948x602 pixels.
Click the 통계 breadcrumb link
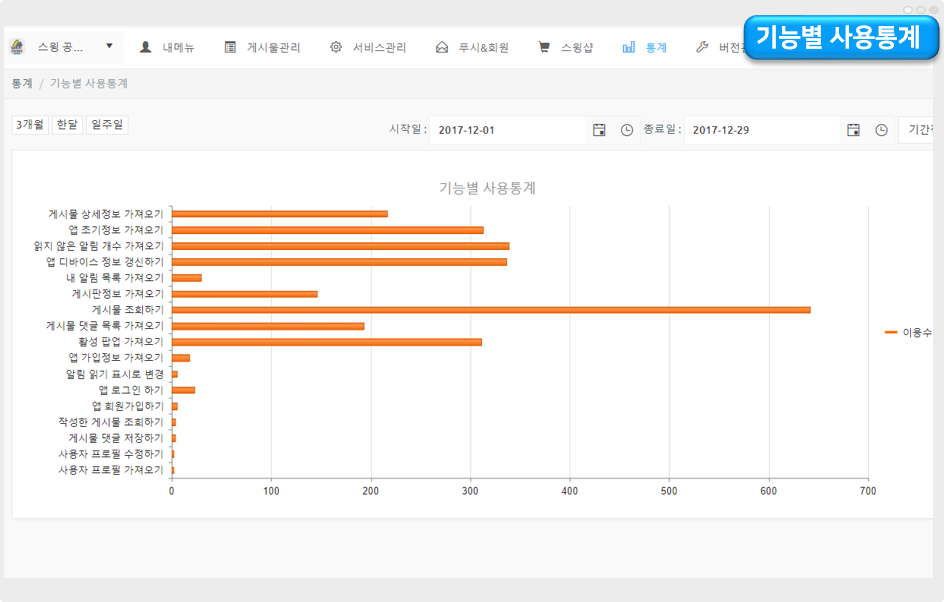click(x=22, y=83)
